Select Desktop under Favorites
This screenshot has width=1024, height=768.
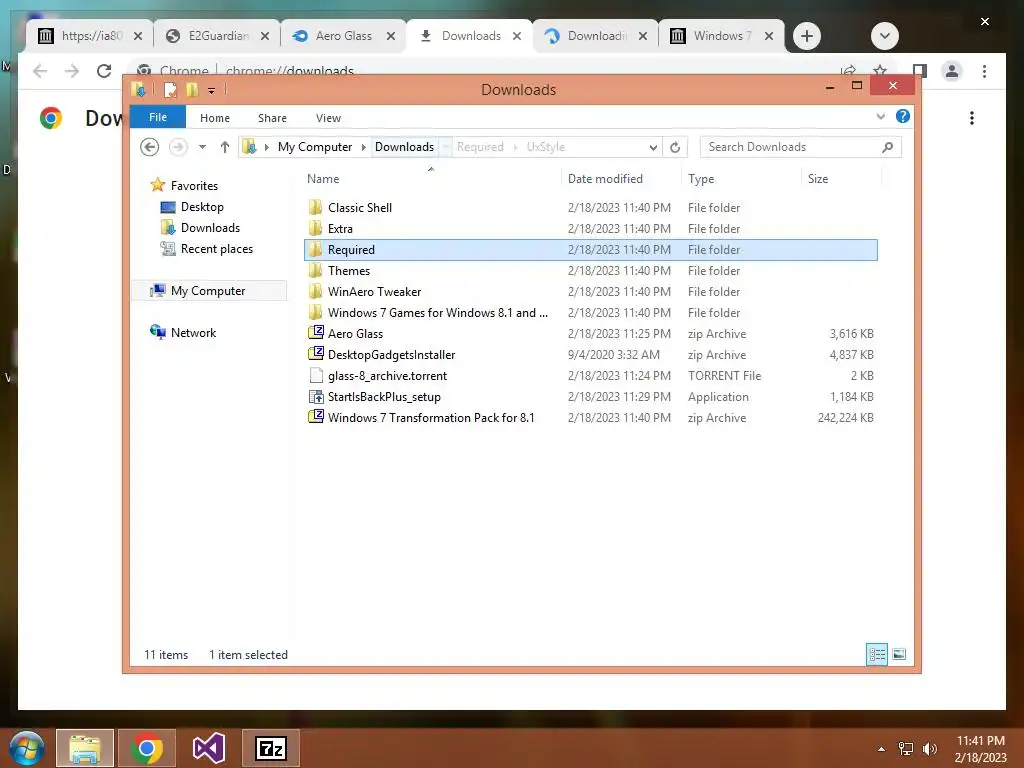point(202,206)
